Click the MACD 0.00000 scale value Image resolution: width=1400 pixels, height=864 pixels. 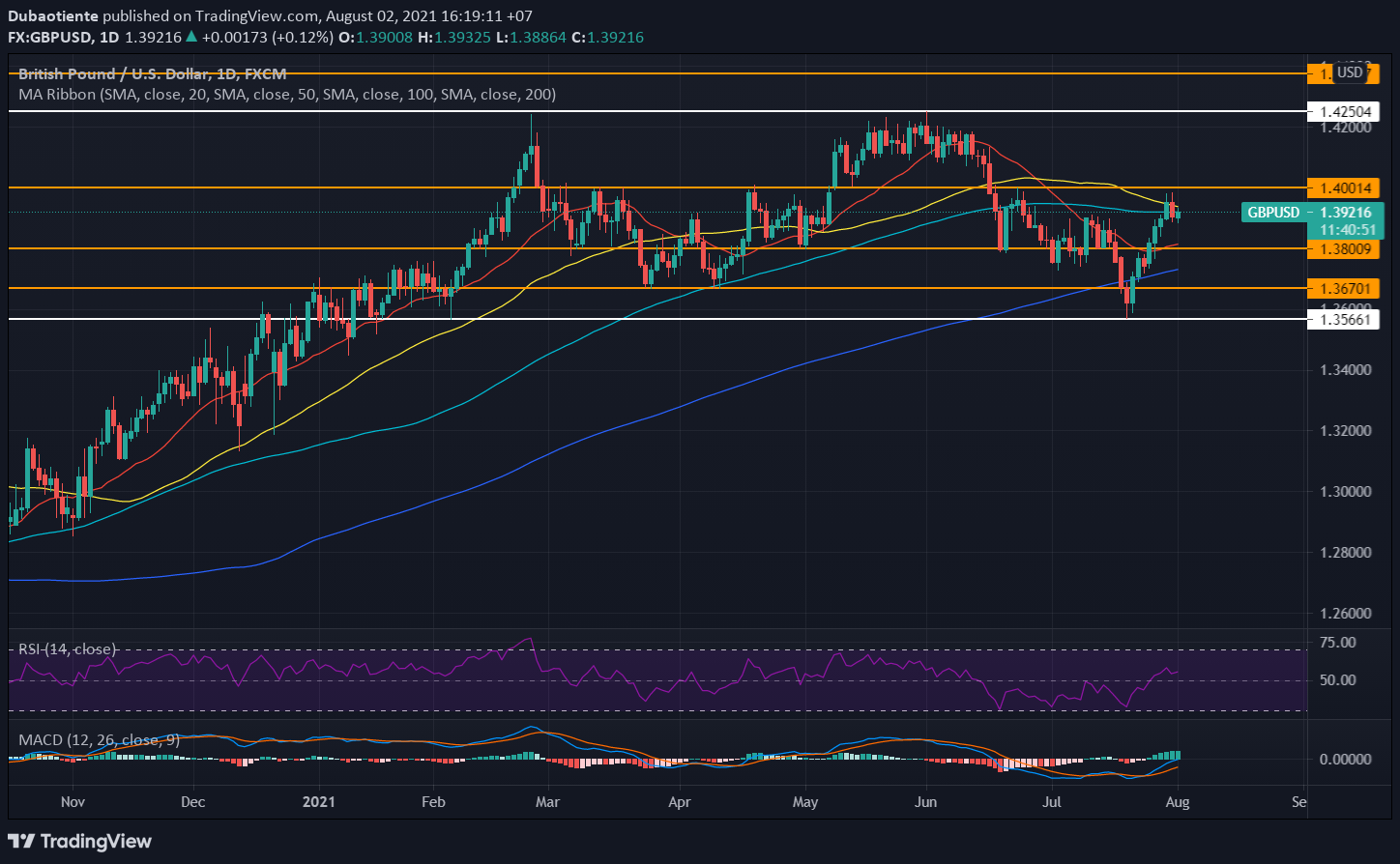(x=1345, y=760)
